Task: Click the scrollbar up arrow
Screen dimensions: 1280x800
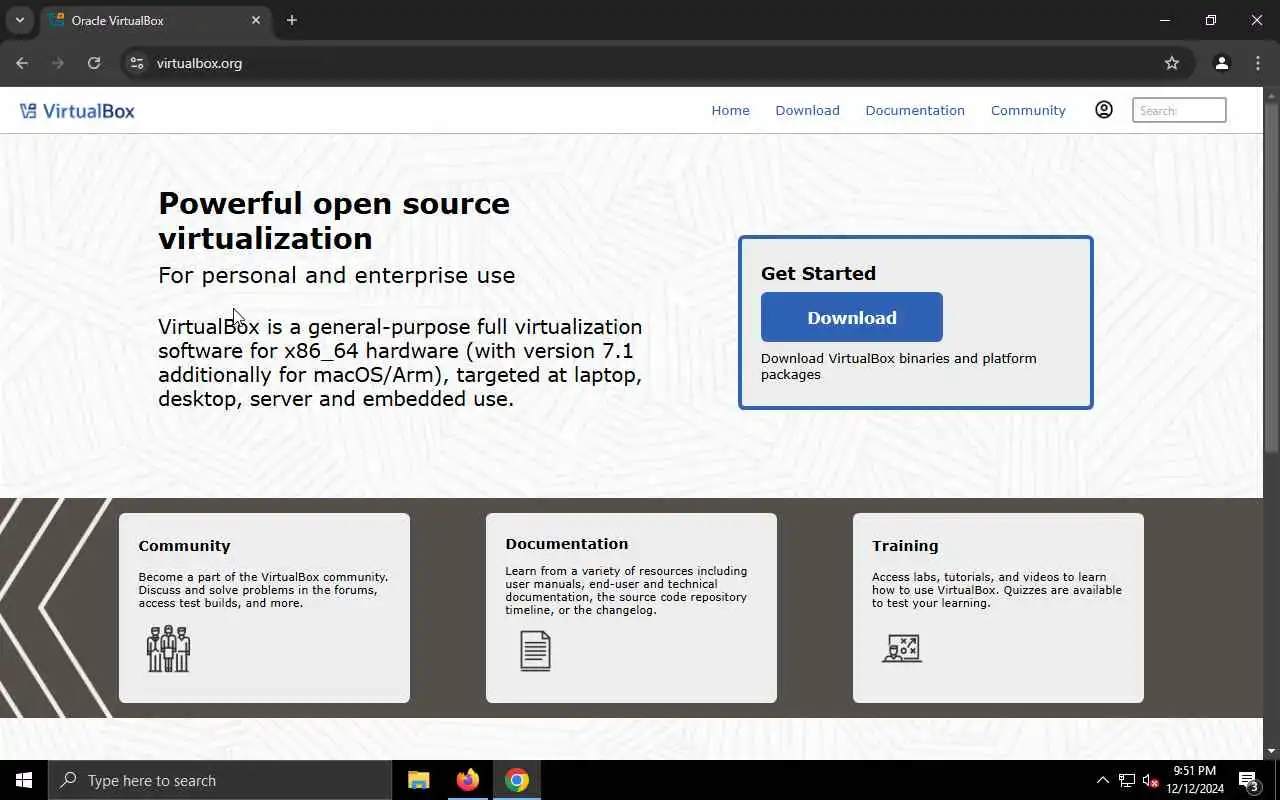Action: click(1271, 95)
